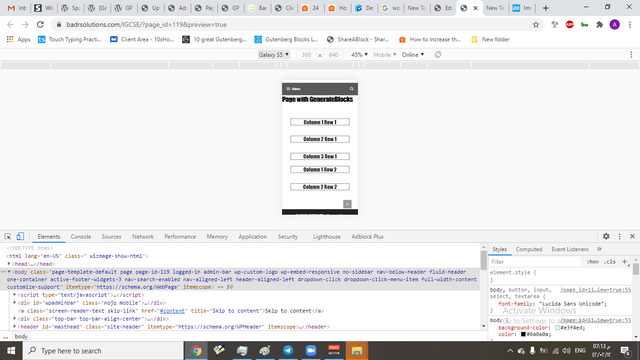Expand the masthead header node
This screenshot has height=360, width=640.
[x=15, y=327]
